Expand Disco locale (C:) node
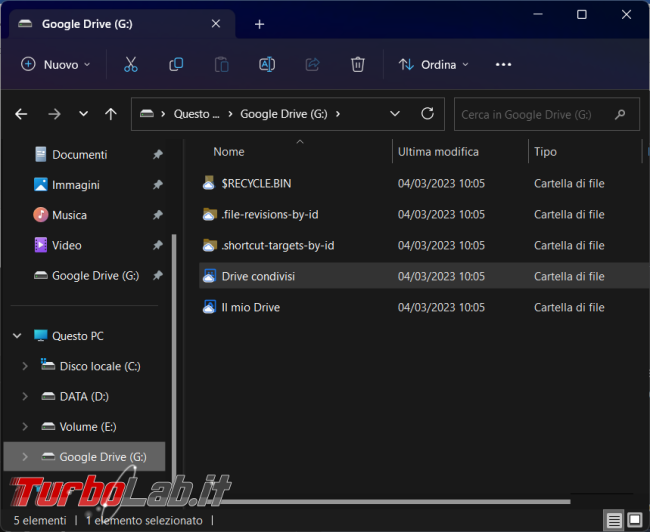This screenshot has height=532, width=650. [x=25, y=366]
